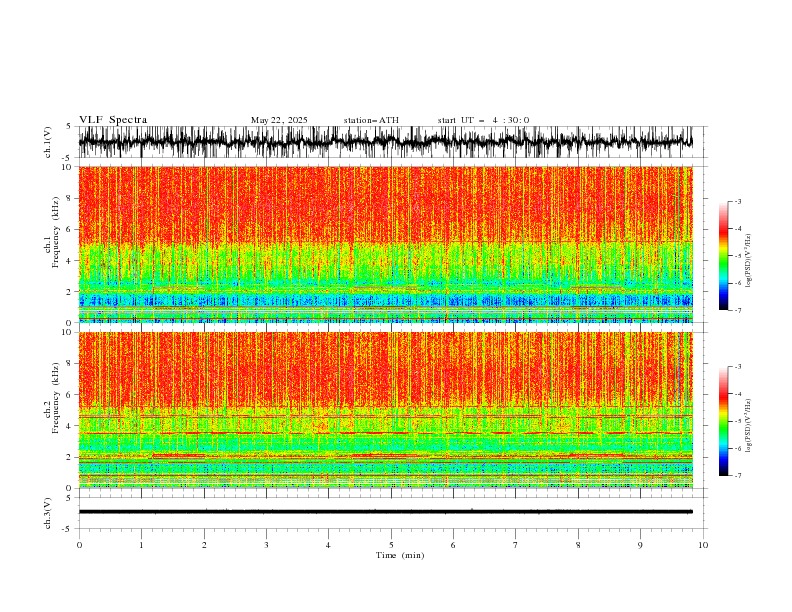Click the "-7" tick on lower color bar
The image size is (792, 612).
pyautogui.click(x=738, y=476)
